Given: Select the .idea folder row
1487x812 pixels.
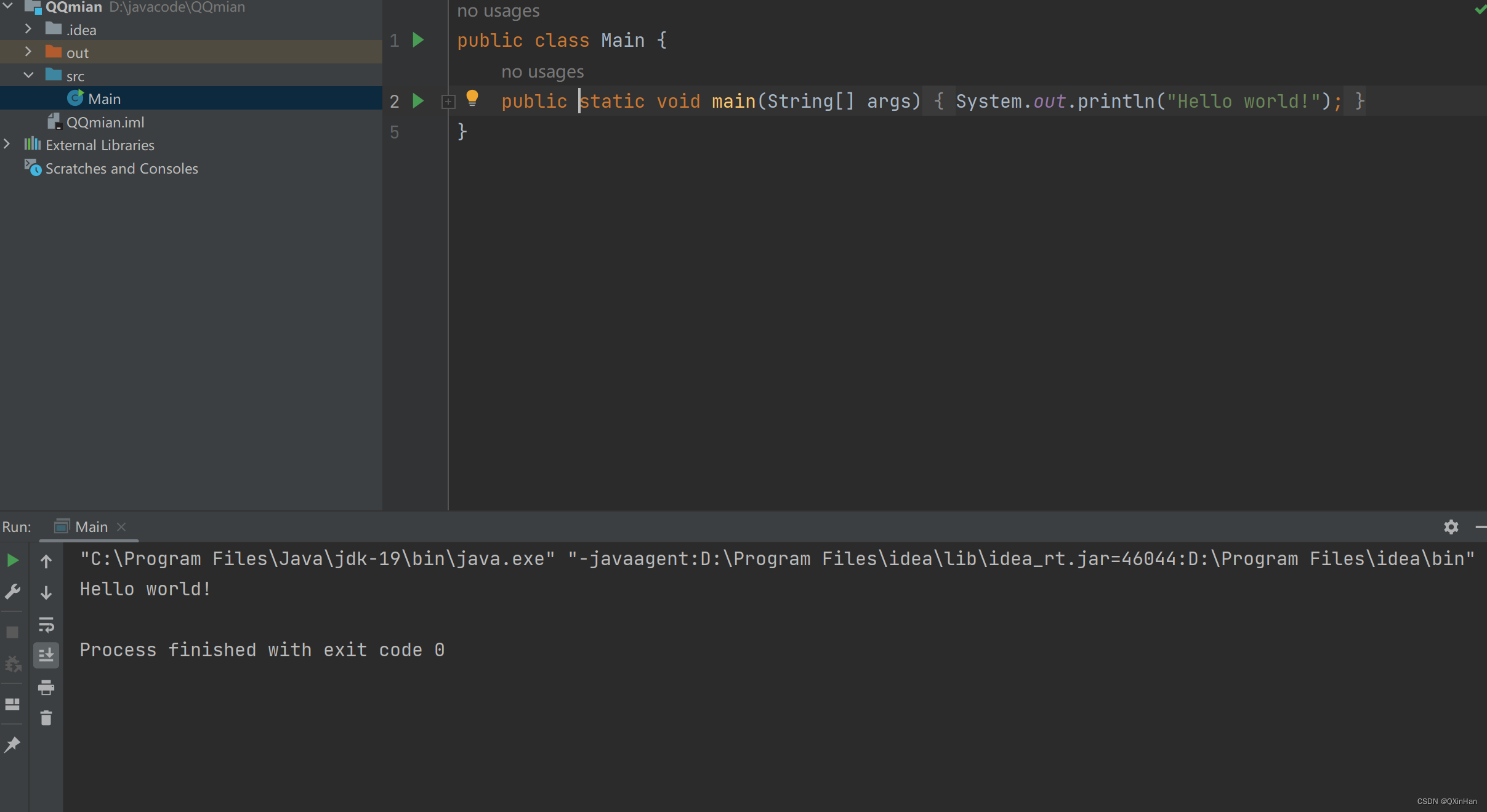Looking at the screenshot, I should (x=191, y=30).
